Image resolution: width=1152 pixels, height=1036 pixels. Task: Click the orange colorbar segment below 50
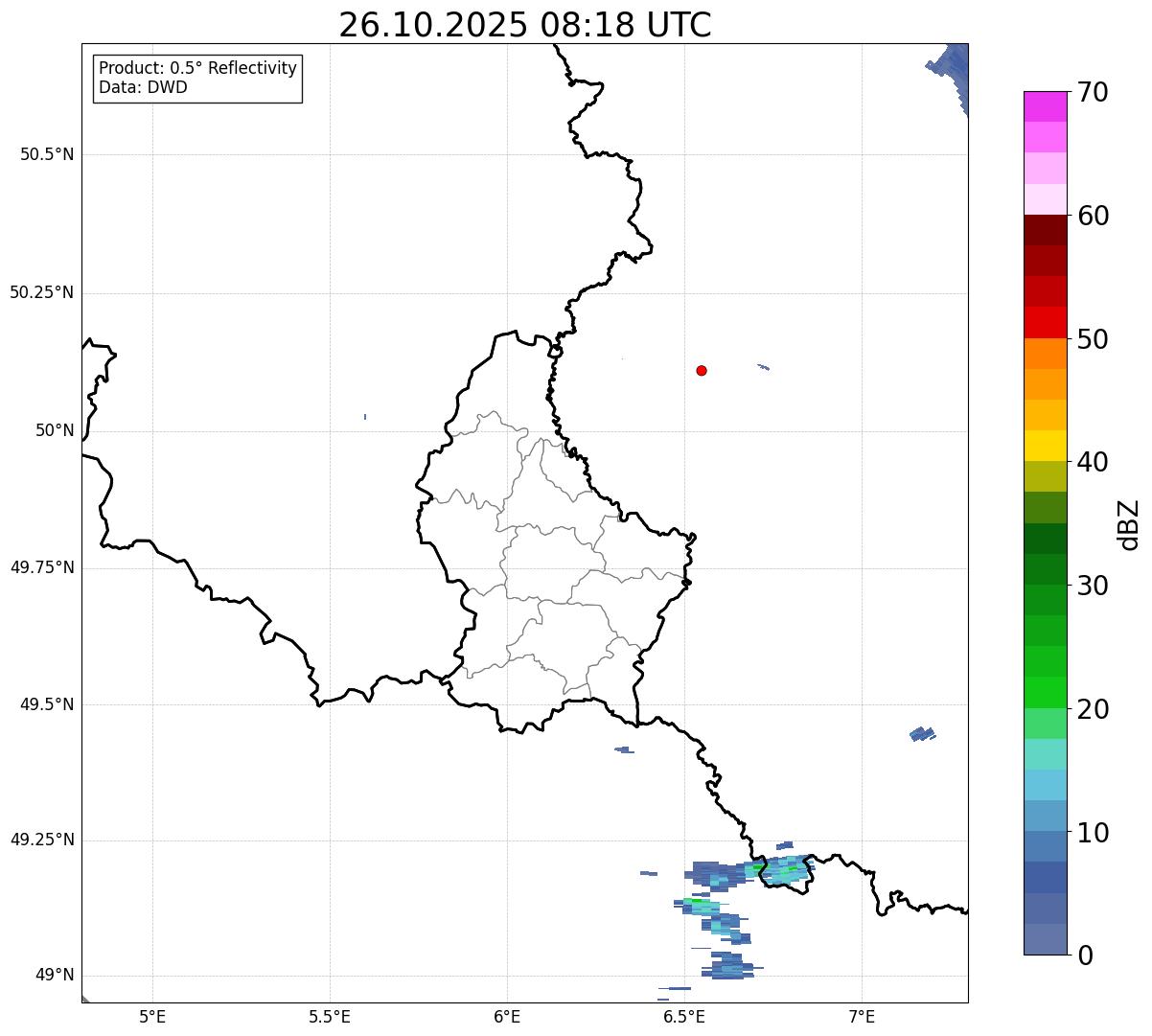coord(1045,354)
